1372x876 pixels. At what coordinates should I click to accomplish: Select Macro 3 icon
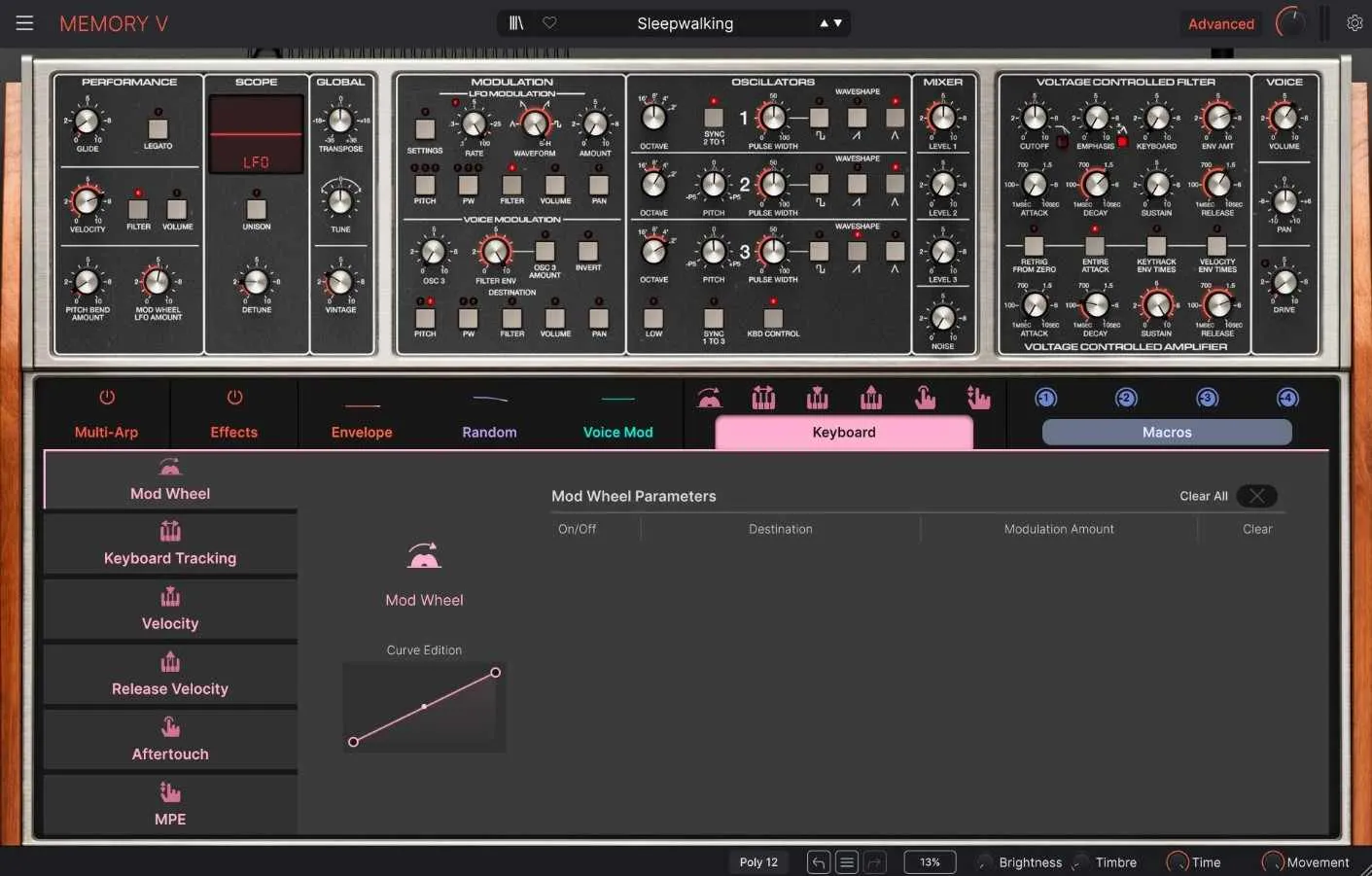tap(1207, 398)
